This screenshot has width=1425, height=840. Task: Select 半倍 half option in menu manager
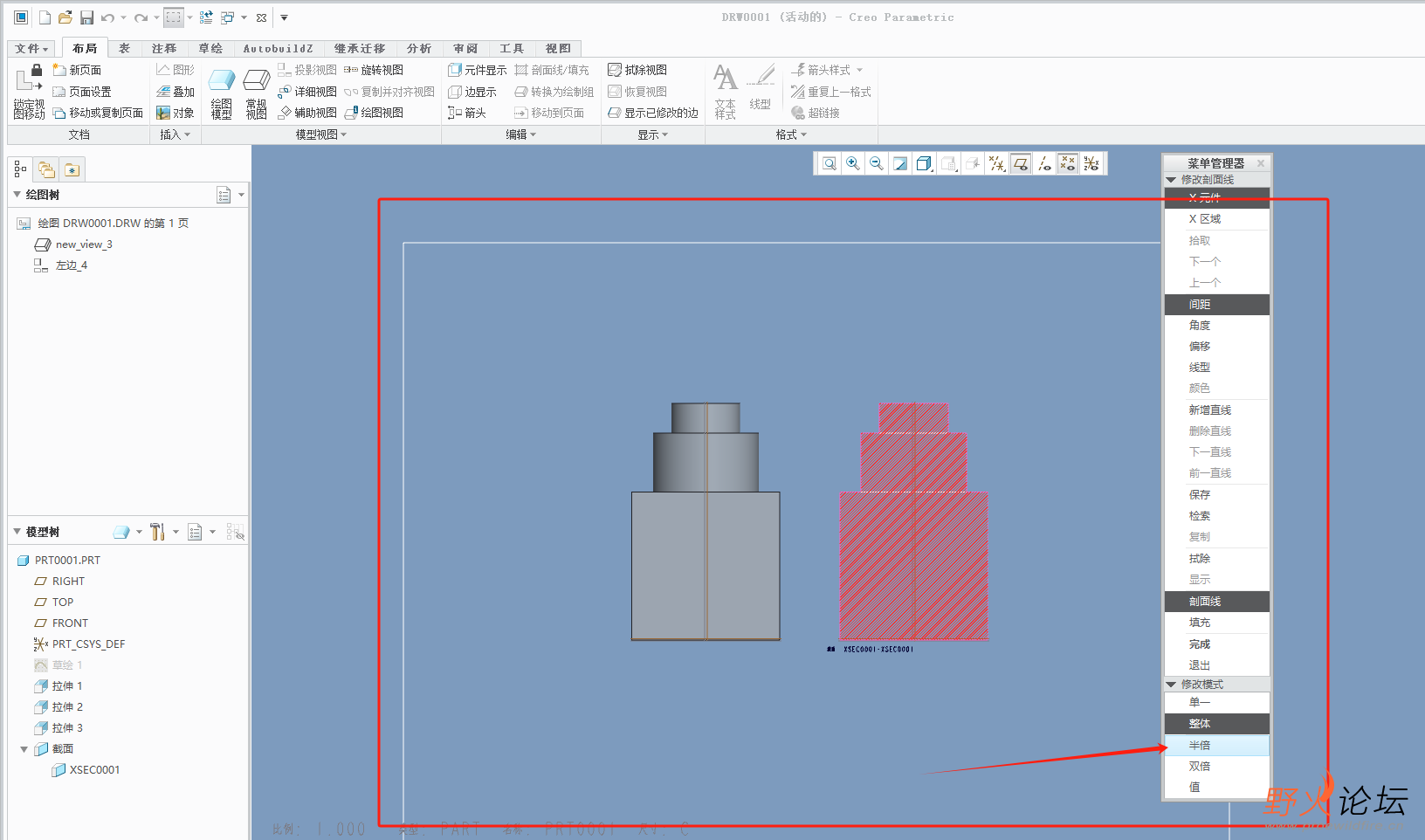[x=1216, y=746]
